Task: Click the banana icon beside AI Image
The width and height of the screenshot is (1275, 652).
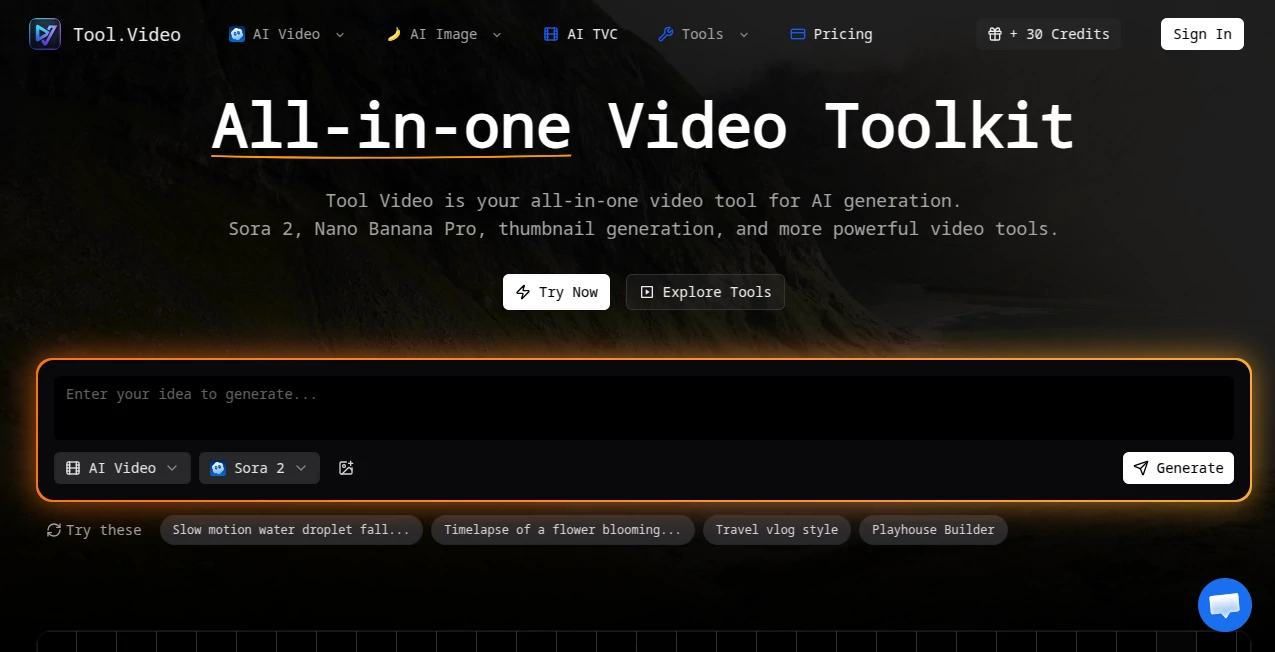Action: 394,34
